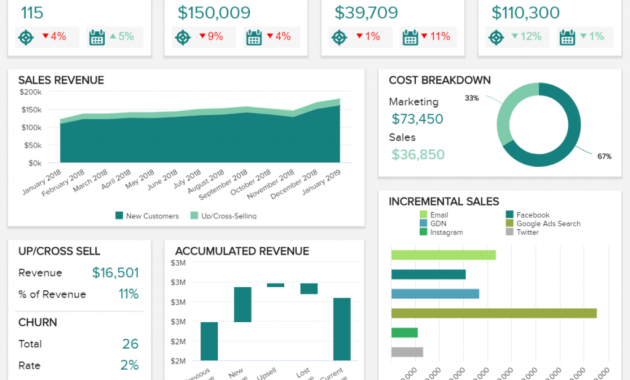The height and width of the screenshot is (380, 630).
Task: Click the New revenue waterfall bar
Action: (243, 304)
